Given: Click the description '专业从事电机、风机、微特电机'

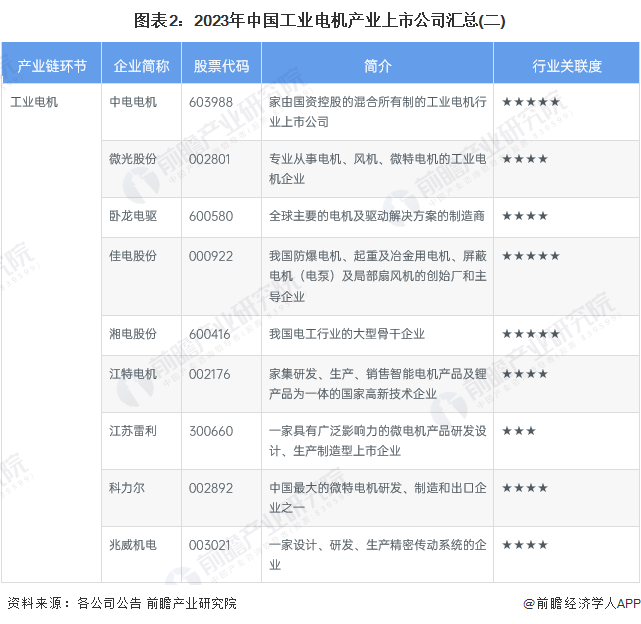Looking at the screenshot, I should click(x=377, y=168).
